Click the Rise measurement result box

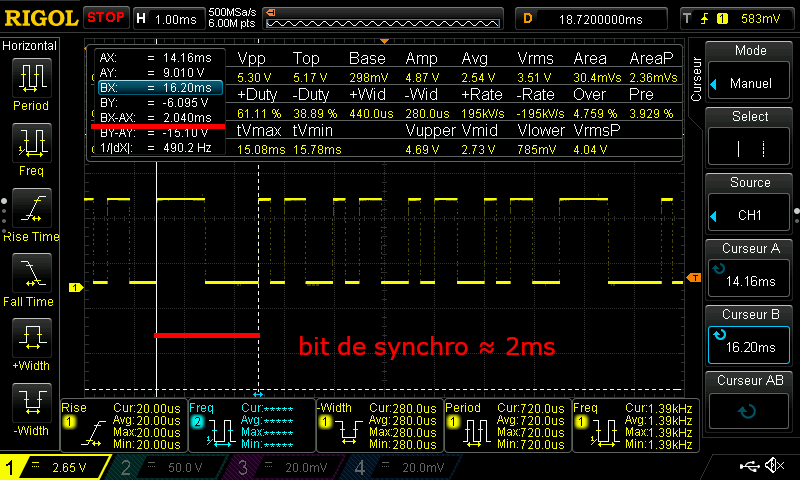[124, 426]
